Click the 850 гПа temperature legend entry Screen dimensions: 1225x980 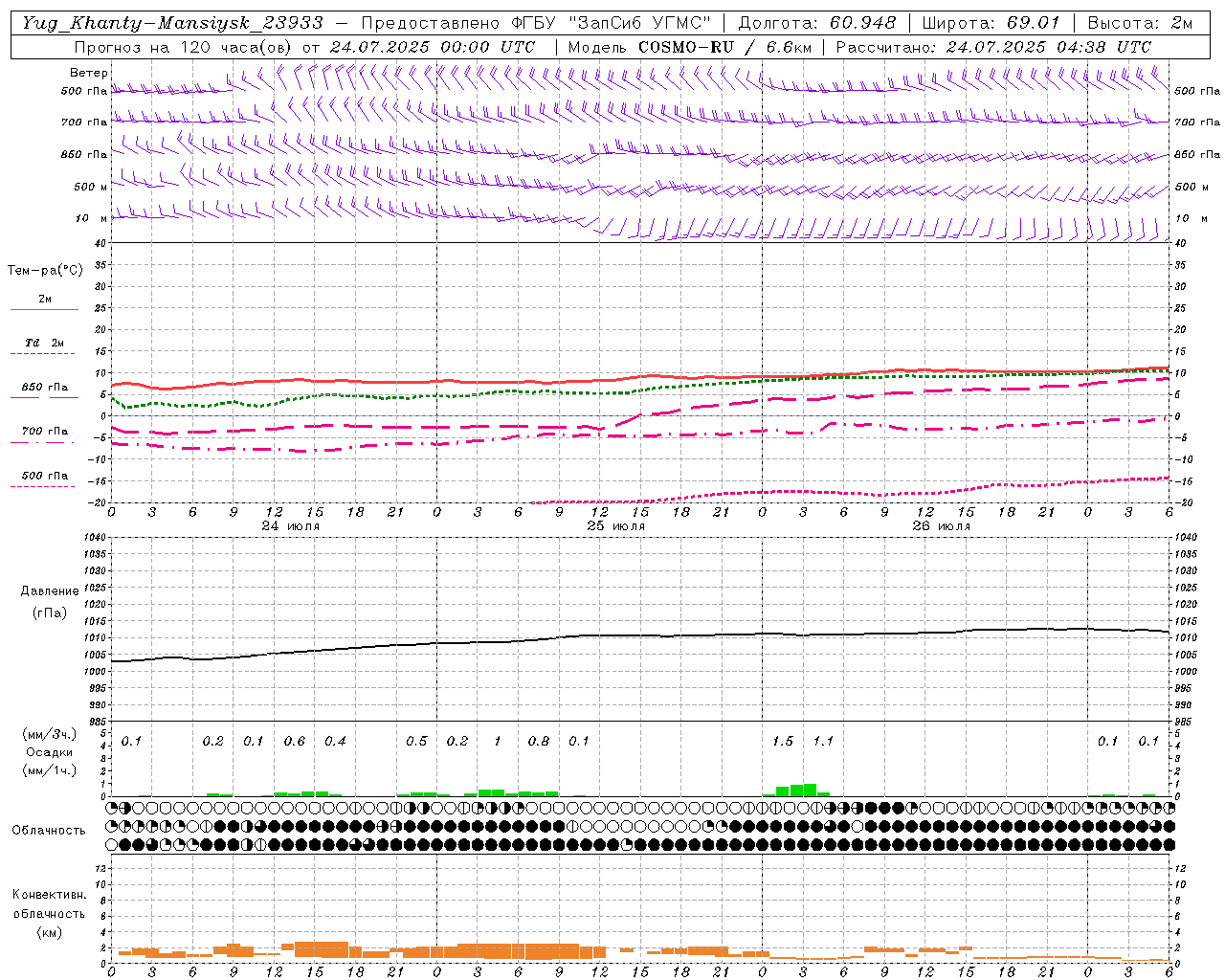[x=45, y=388]
